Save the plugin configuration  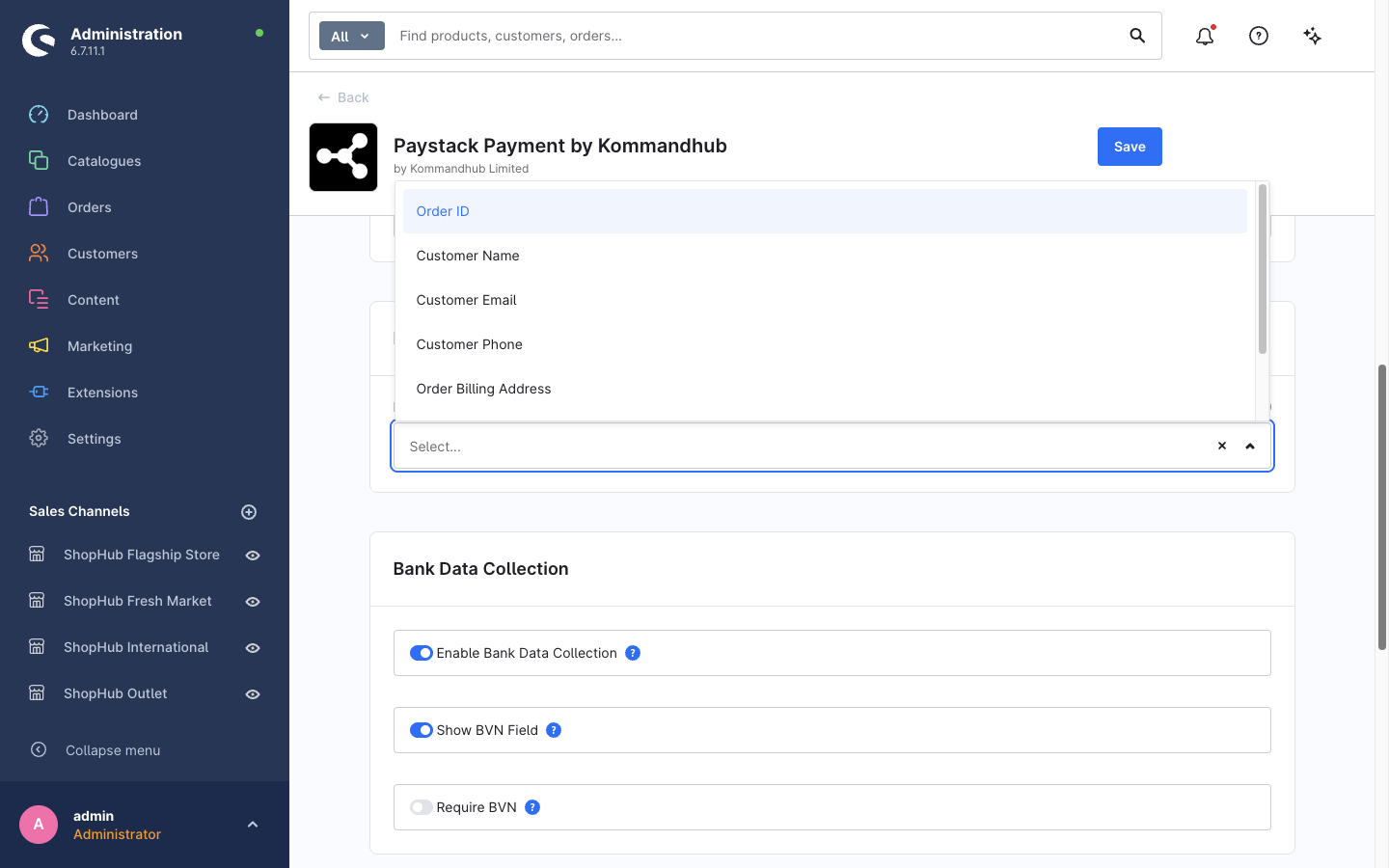point(1130,147)
